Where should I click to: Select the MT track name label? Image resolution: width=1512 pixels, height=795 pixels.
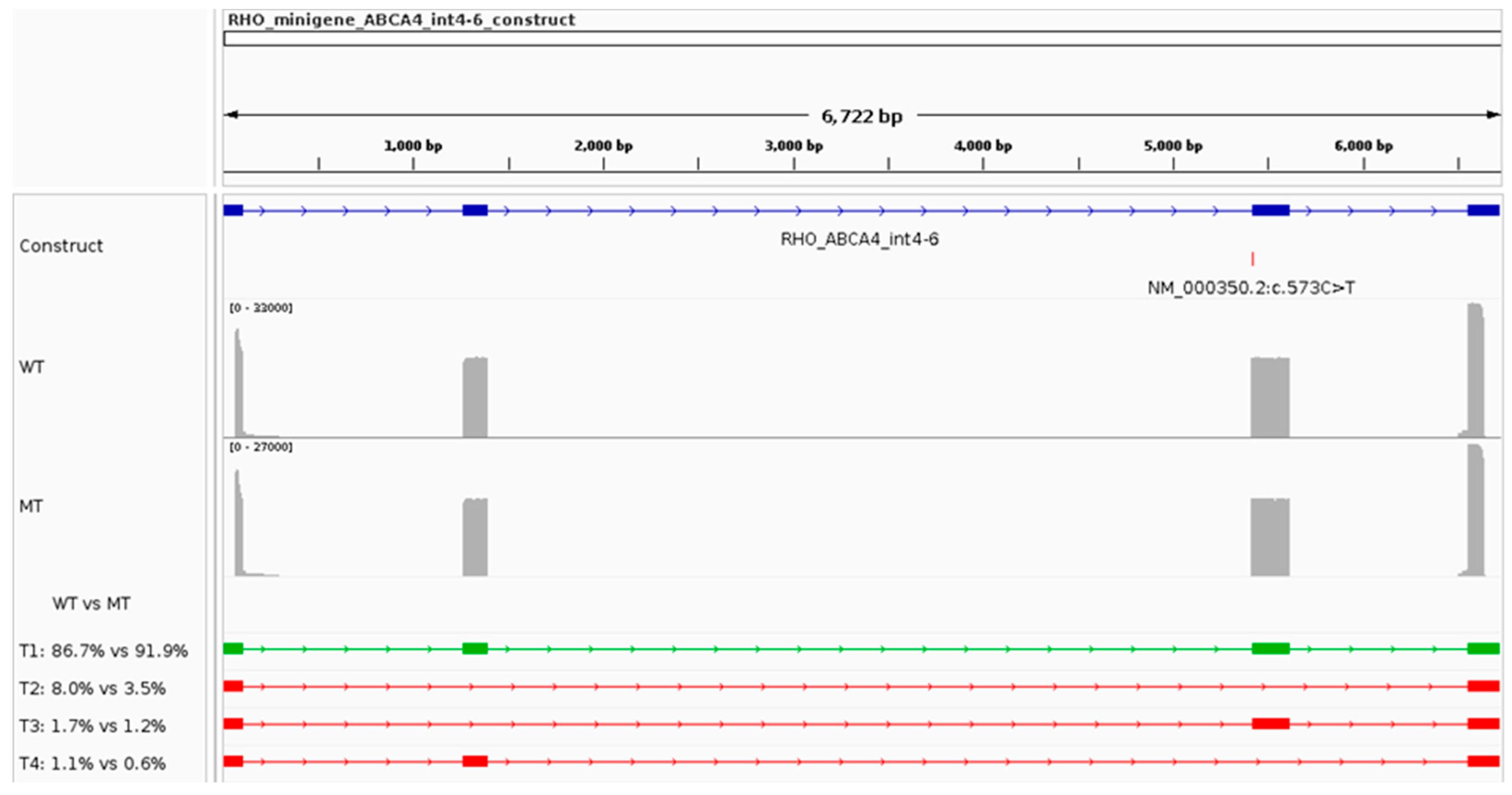pos(31,506)
